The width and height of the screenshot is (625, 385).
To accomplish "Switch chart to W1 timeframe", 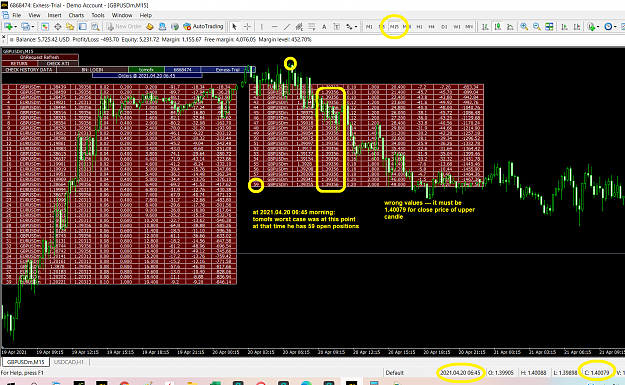I will [x=457, y=27].
